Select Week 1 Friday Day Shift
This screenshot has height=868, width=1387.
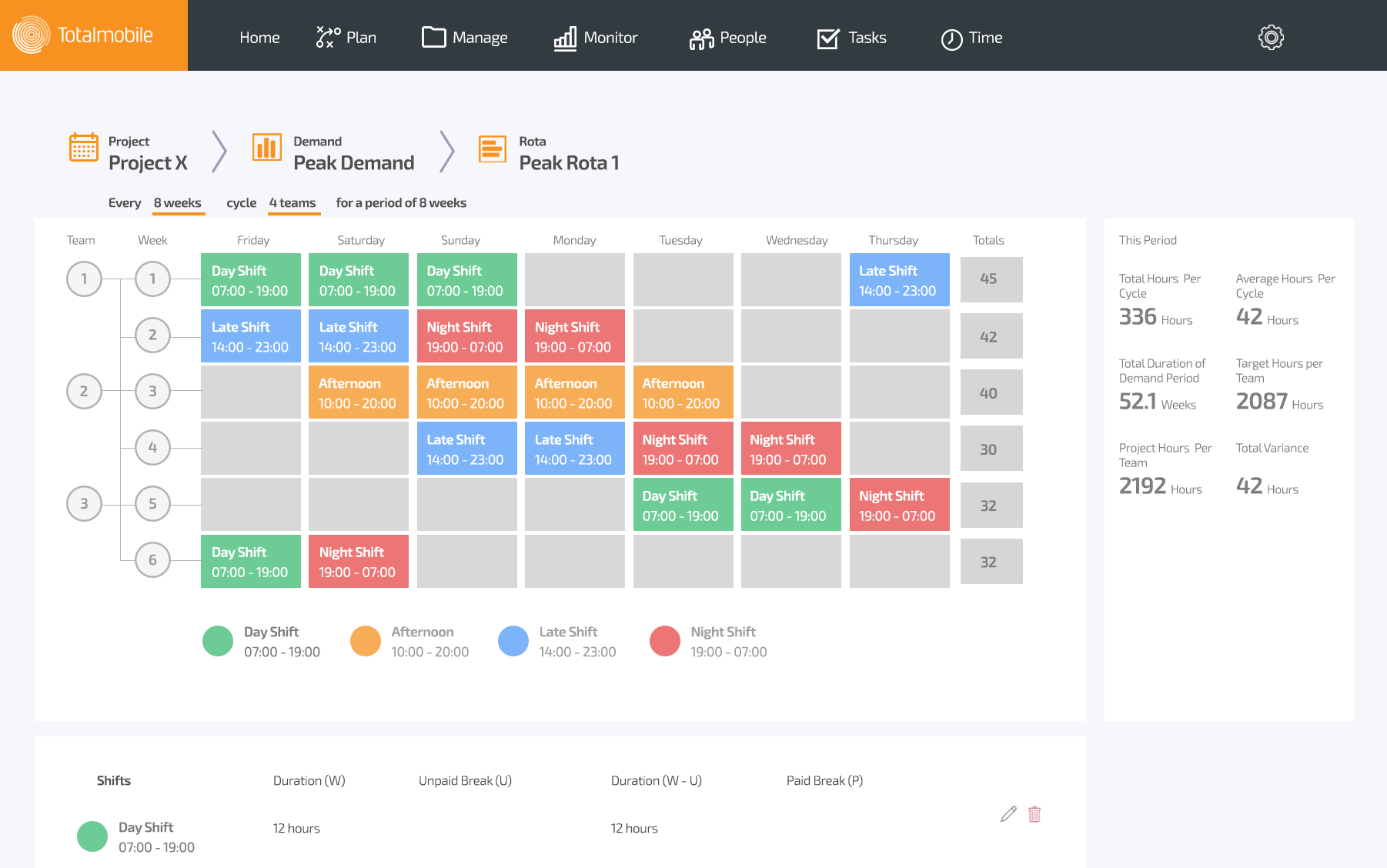[251, 280]
